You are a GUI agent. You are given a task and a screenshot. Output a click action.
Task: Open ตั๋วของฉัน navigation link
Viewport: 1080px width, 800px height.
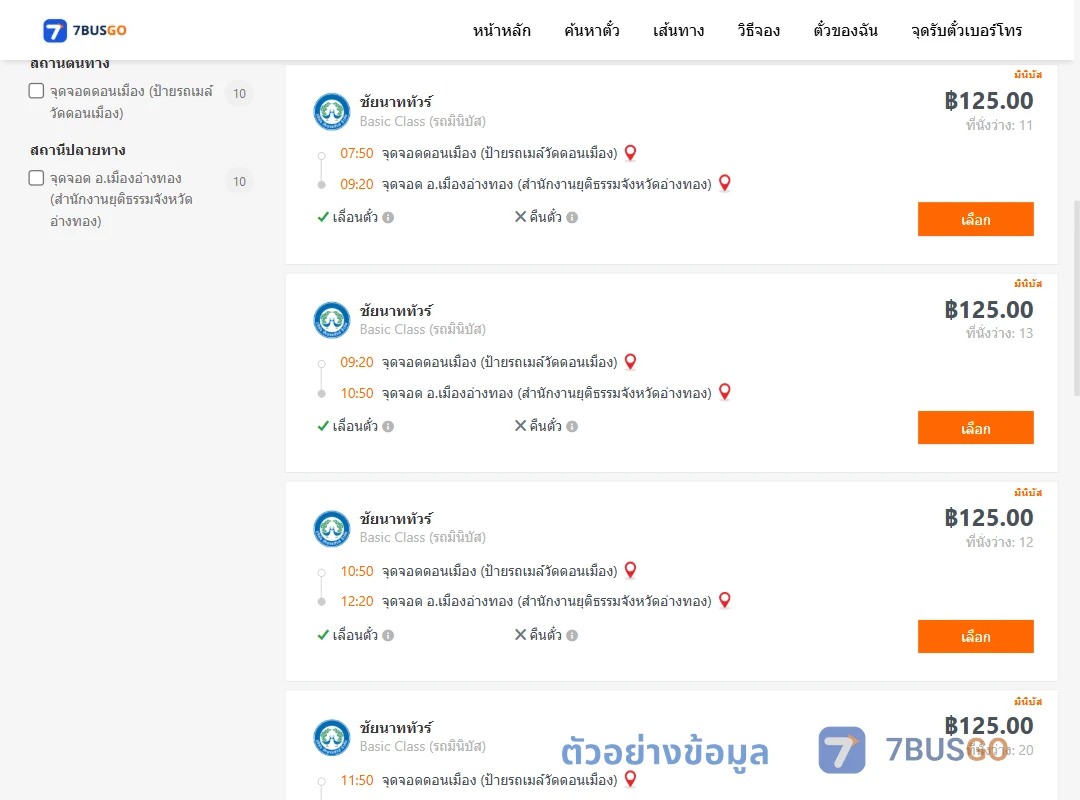coord(845,30)
